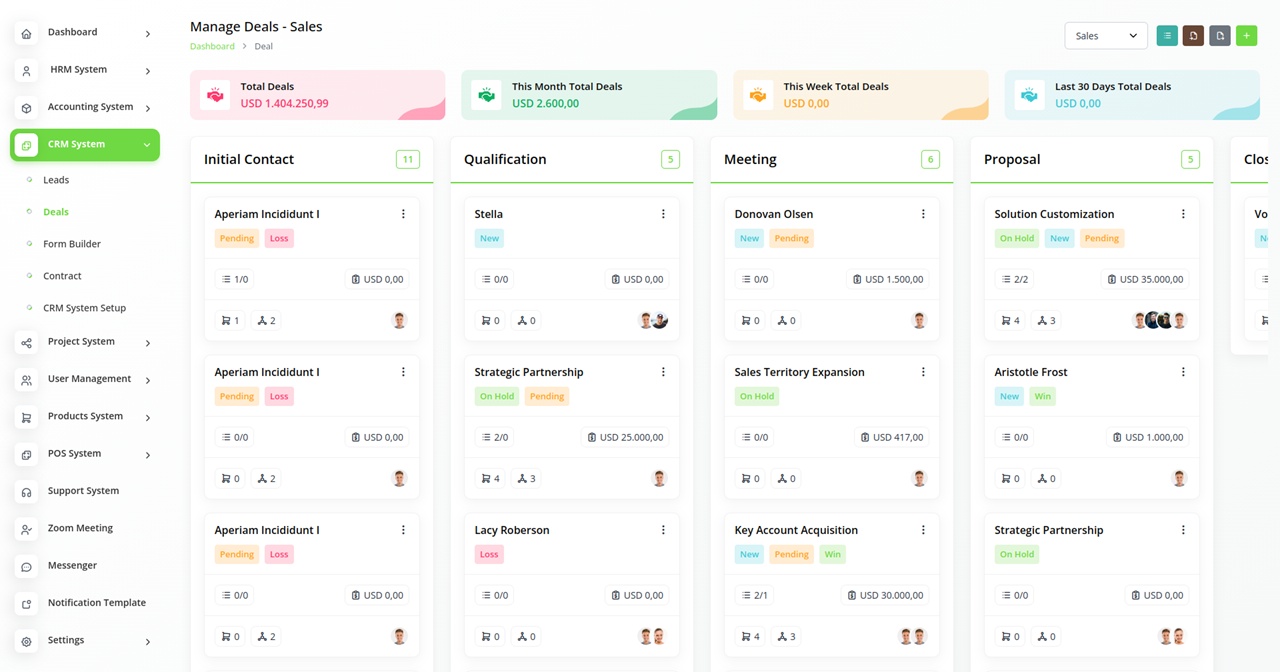Open three-dot menu on Donovan Olsen card
This screenshot has height=672, width=1280.
point(923,214)
